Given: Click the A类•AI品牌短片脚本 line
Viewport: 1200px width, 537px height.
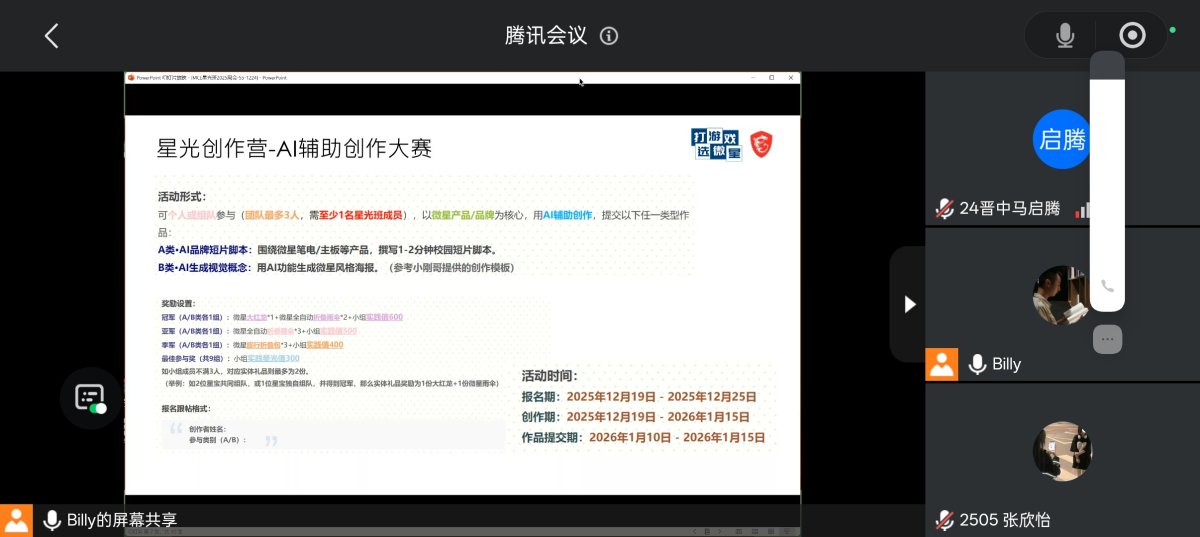Looking at the screenshot, I should [x=326, y=249].
